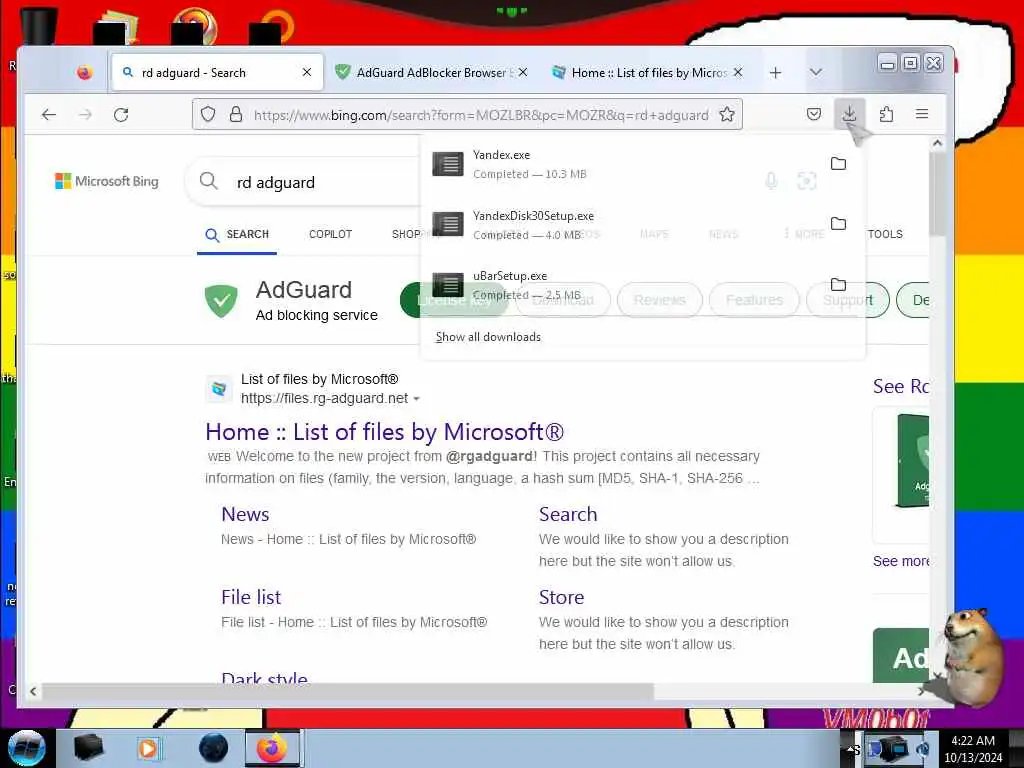Show YandexDisk30Setup.exe in its folder
The image size is (1024, 768).
[x=838, y=224]
